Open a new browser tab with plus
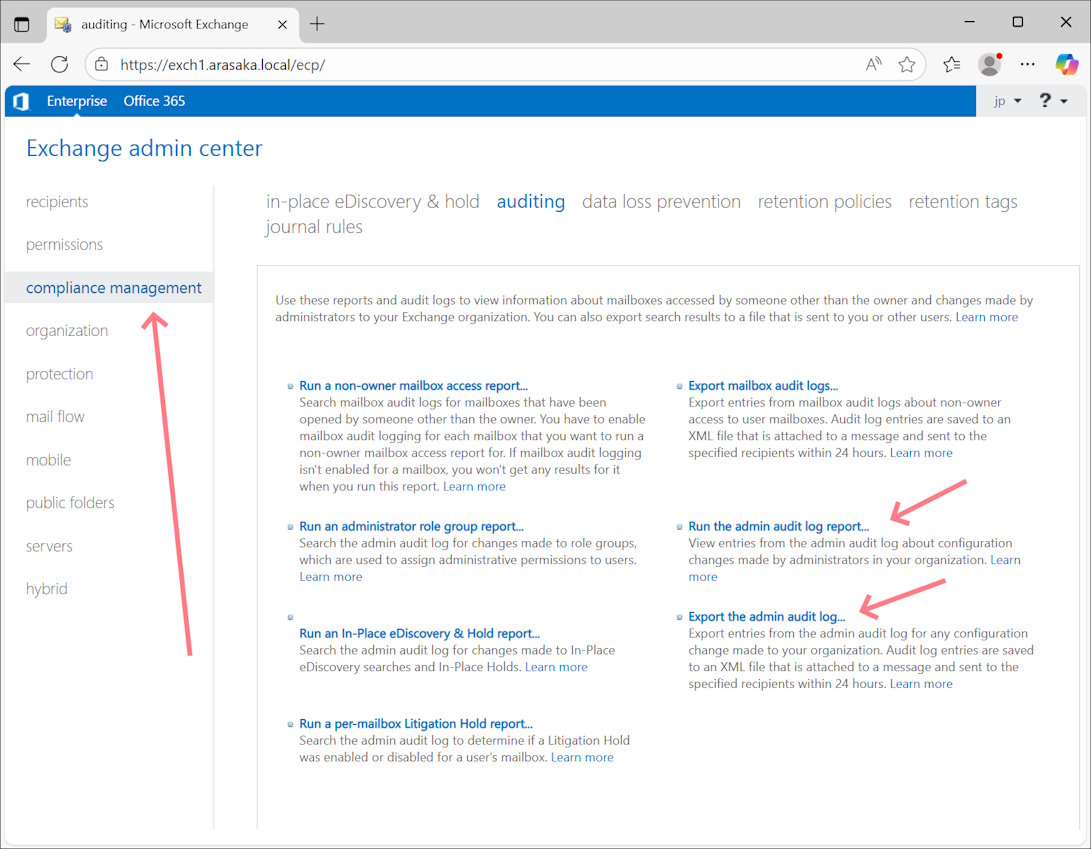The width and height of the screenshot is (1091, 849). pyautogui.click(x=317, y=24)
